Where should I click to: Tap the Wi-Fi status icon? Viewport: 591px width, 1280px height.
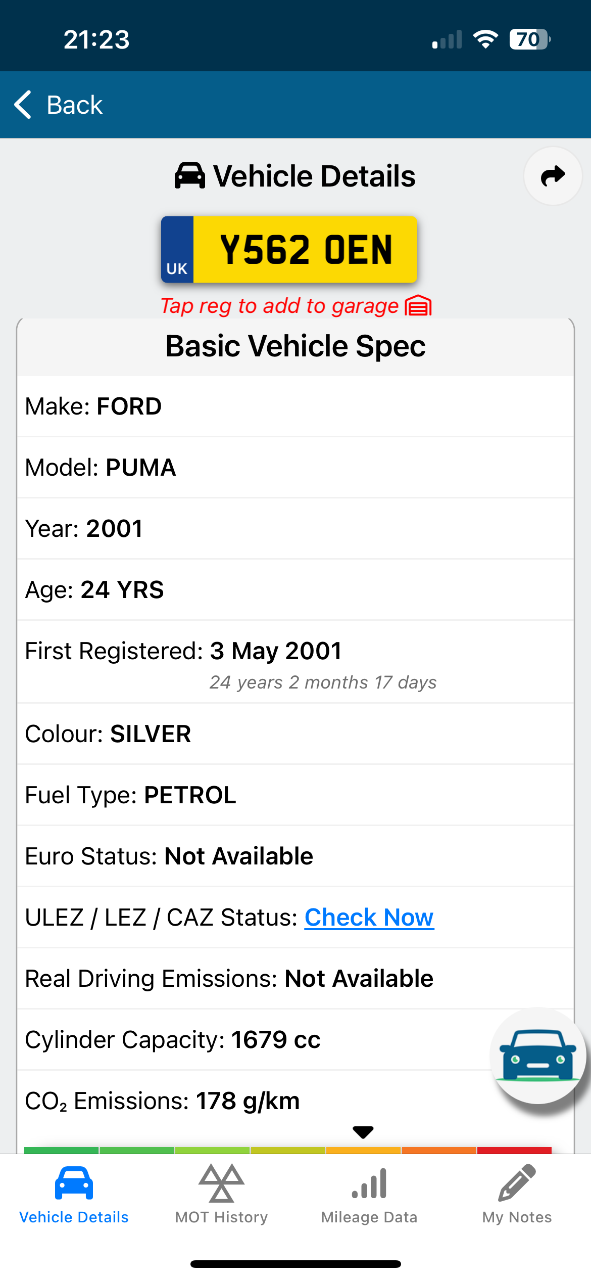click(486, 40)
